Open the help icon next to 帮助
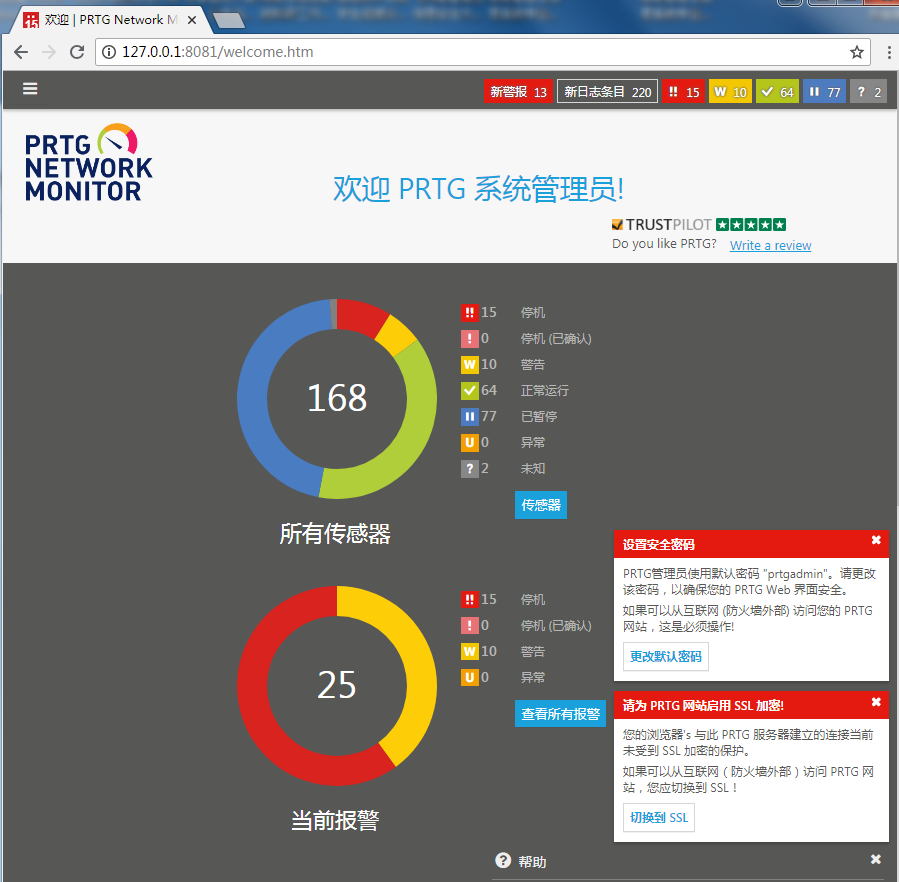The height and width of the screenshot is (882, 899). point(502,860)
